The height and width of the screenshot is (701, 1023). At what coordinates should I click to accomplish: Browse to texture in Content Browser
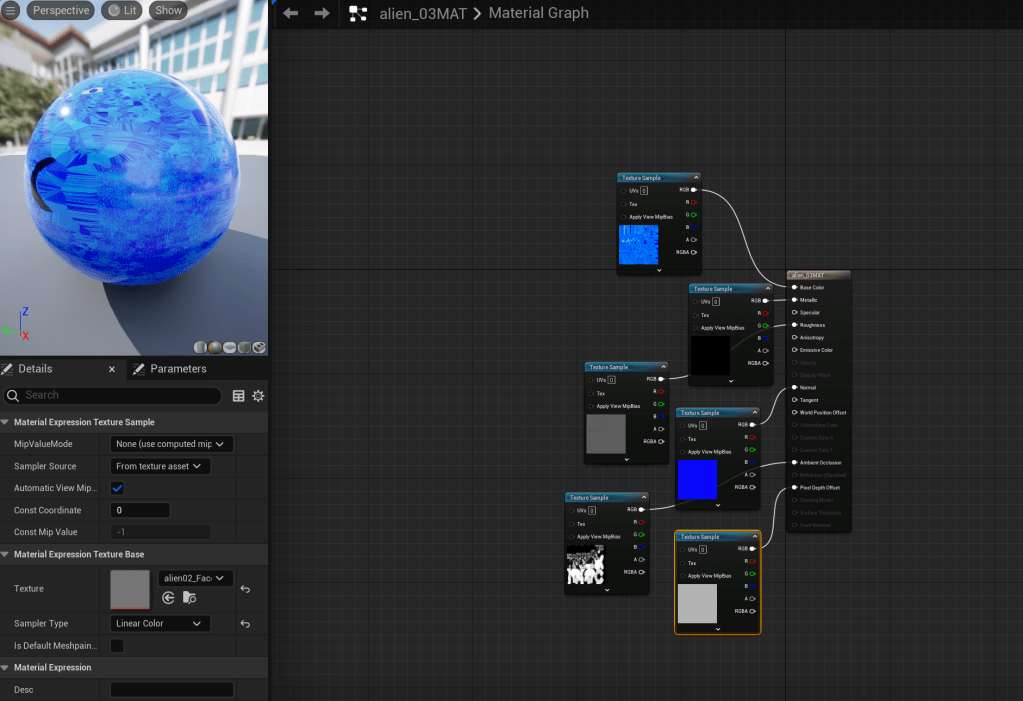coord(189,597)
